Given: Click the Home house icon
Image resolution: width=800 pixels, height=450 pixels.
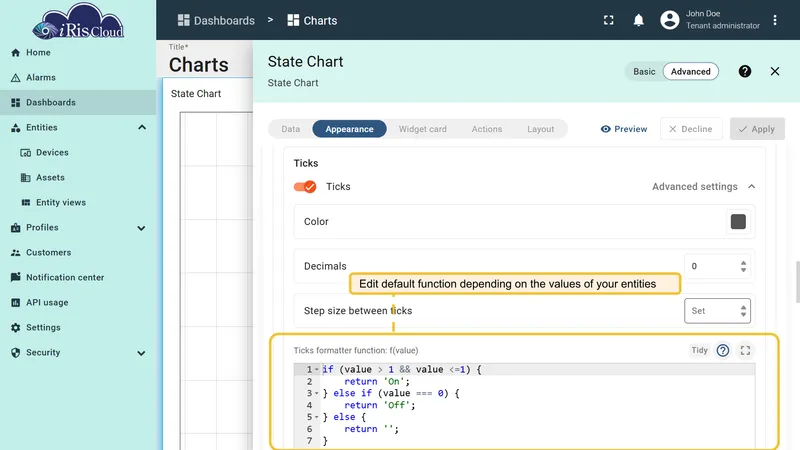Looking at the screenshot, I should [x=15, y=53].
